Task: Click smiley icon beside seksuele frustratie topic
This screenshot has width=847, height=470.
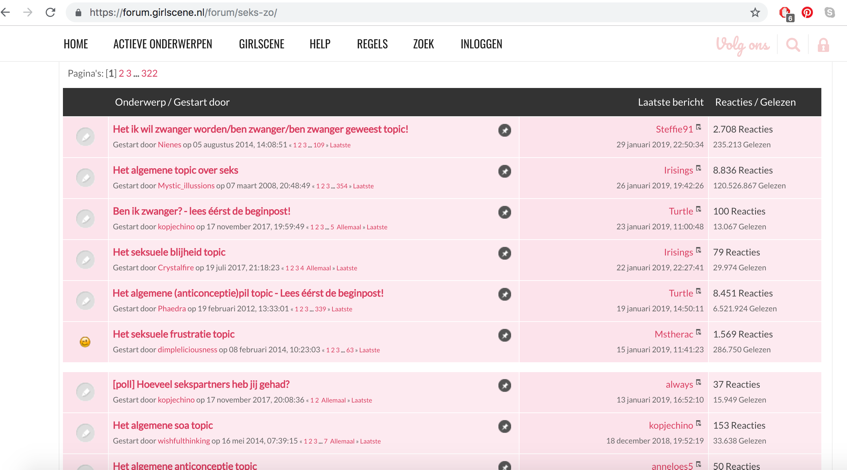Action: [x=85, y=342]
